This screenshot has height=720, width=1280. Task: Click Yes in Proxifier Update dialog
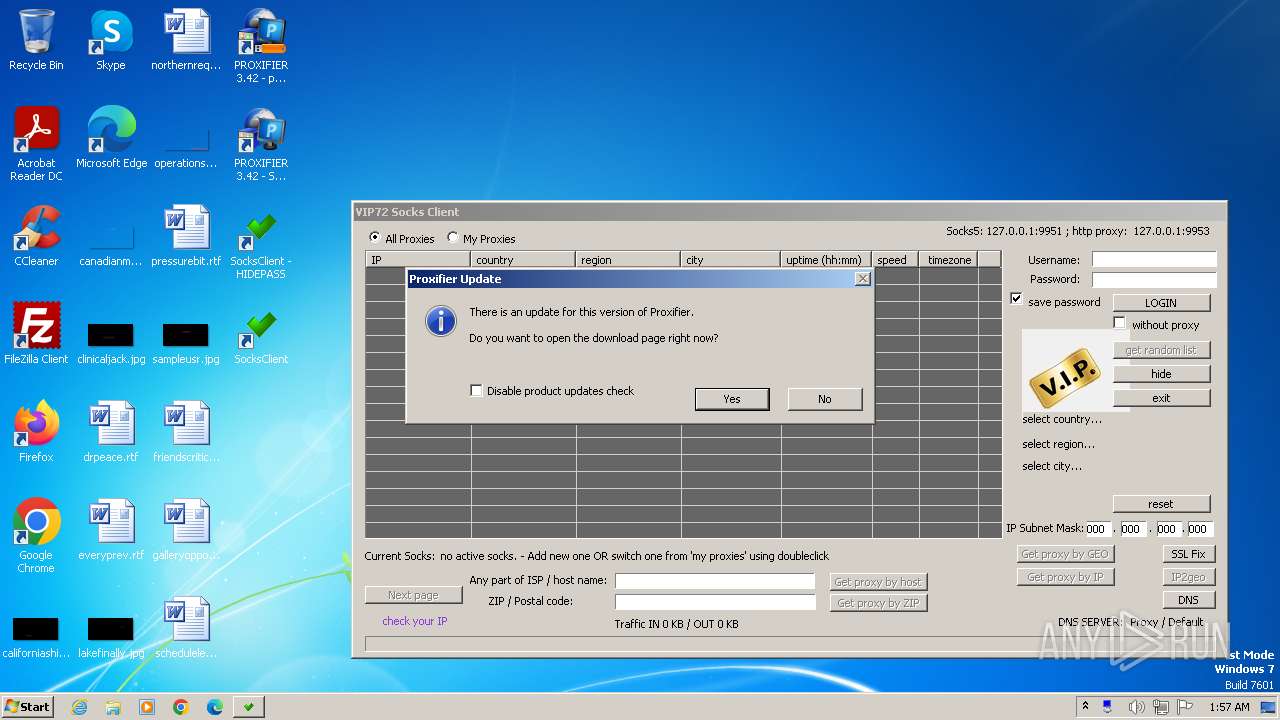(x=732, y=399)
